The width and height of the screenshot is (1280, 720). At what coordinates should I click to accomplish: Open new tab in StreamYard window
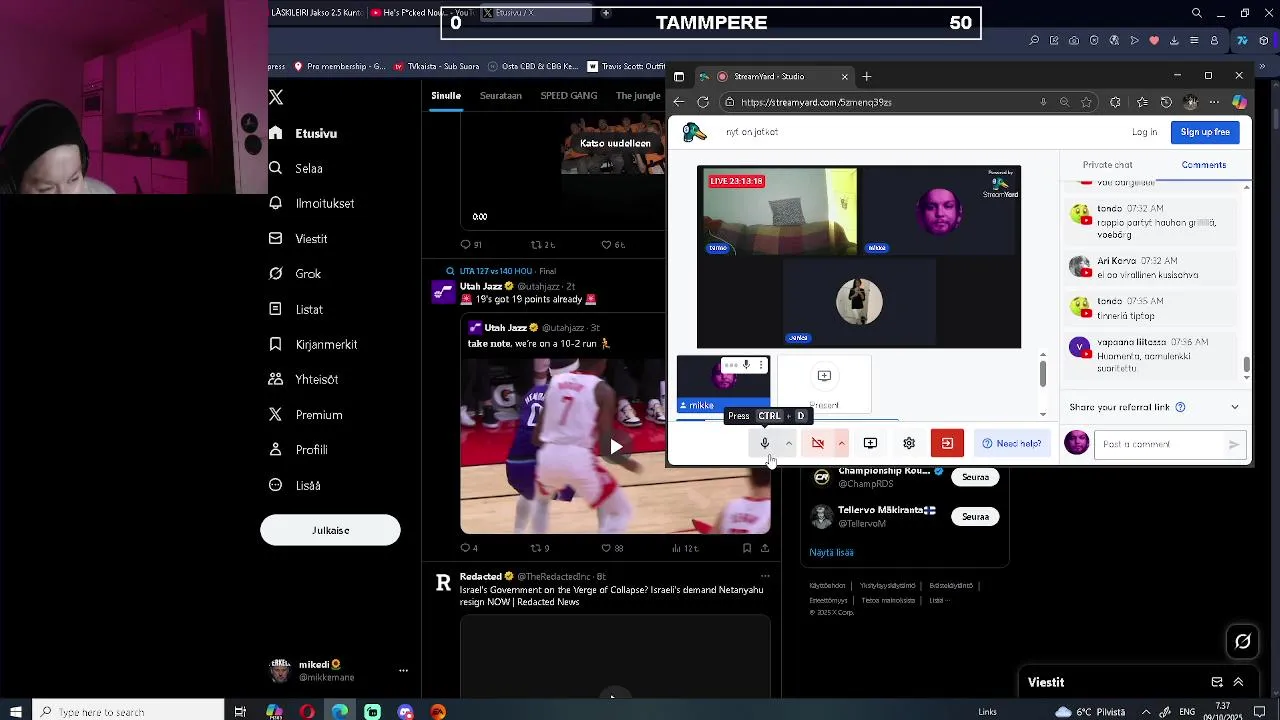pyautogui.click(x=867, y=76)
